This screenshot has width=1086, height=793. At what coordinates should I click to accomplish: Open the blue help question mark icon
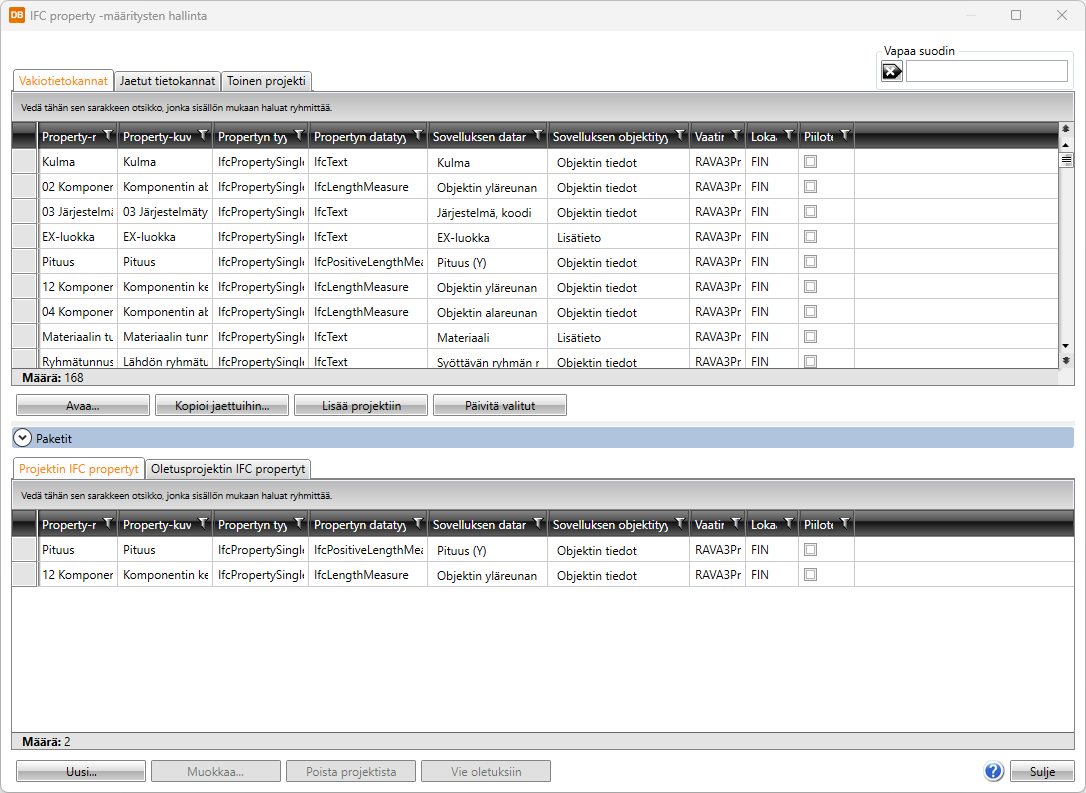tap(993, 771)
